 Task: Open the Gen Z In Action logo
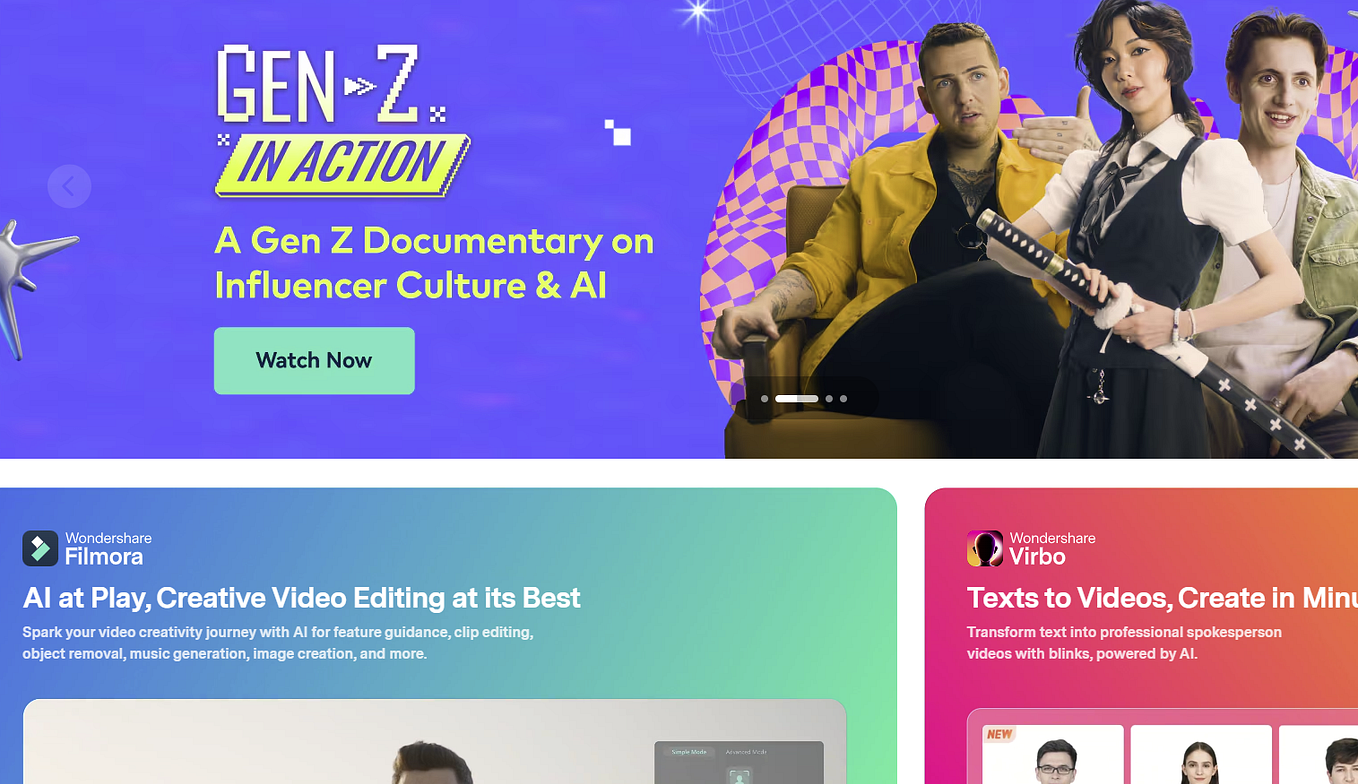click(x=342, y=120)
